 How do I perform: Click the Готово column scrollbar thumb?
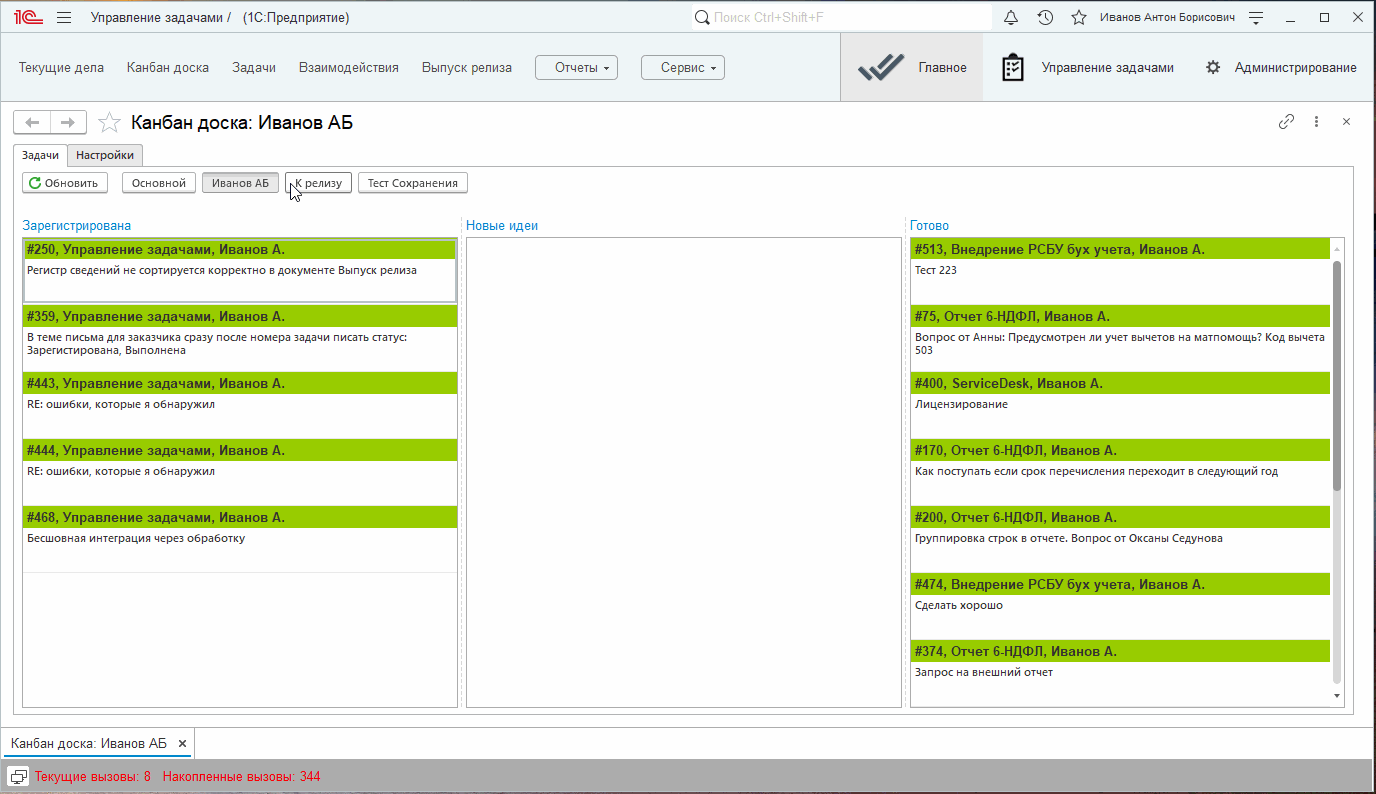pyautogui.click(x=1337, y=375)
